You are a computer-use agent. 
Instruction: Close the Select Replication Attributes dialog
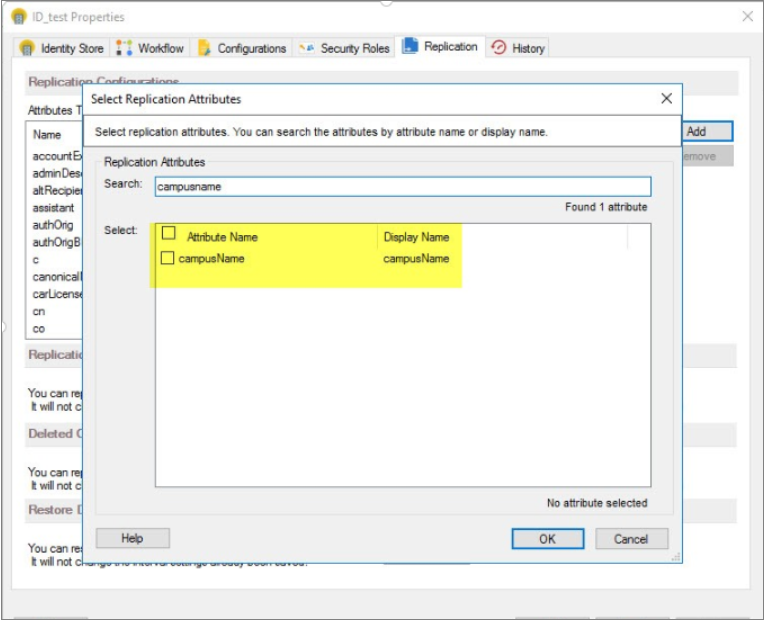(x=667, y=98)
